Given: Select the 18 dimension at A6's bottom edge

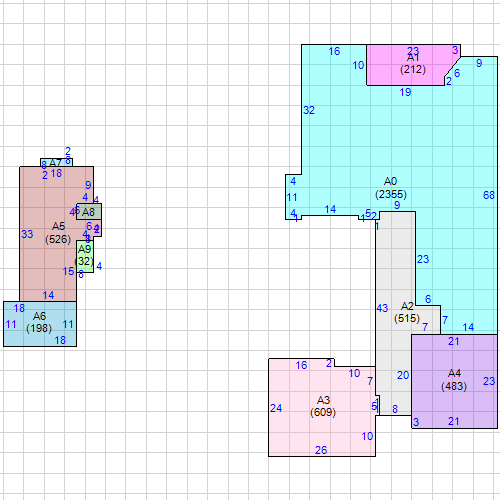Looking at the screenshot, I should click(x=60, y=340).
